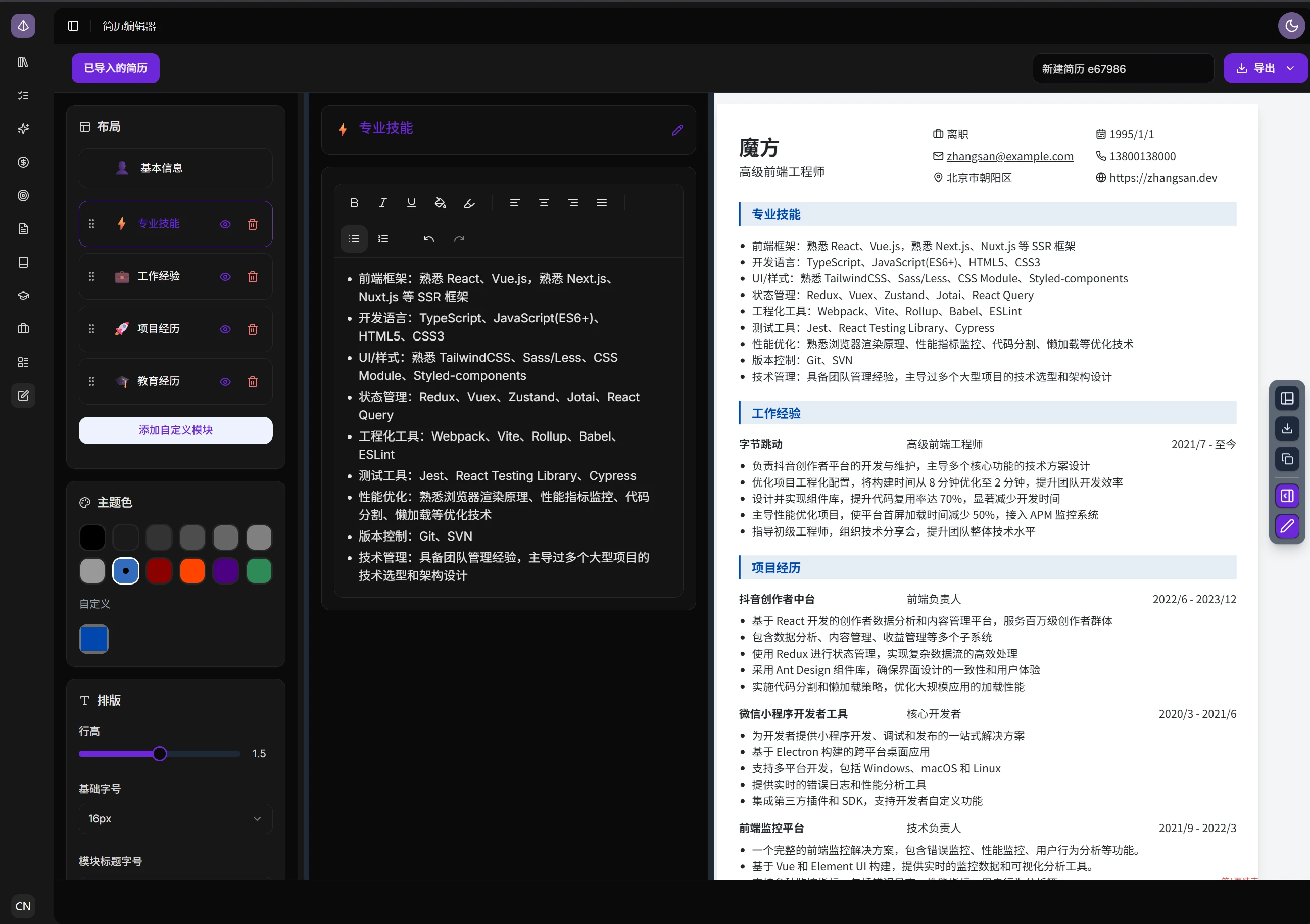The image size is (1310, 924).
Task: Delete the 项目经历 module
Action: (253, 329)
